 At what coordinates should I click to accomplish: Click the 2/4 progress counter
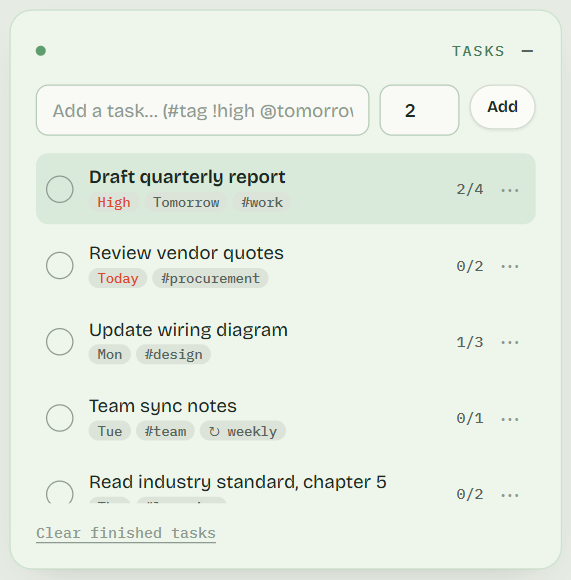pyautogui.click(x=470, y=190)
